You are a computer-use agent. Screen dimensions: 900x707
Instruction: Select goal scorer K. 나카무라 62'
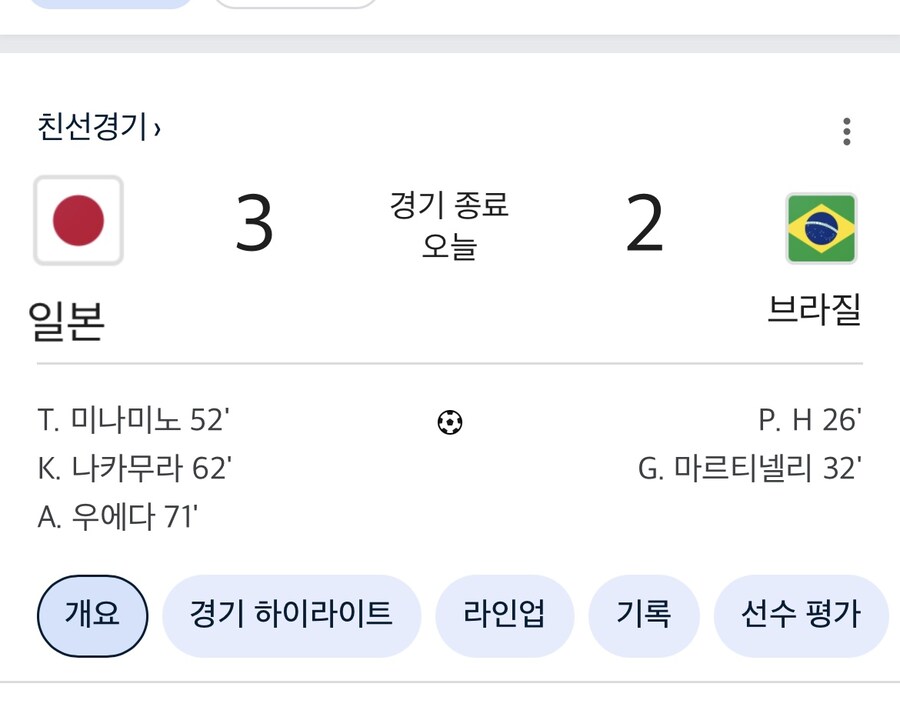point(135,468)
